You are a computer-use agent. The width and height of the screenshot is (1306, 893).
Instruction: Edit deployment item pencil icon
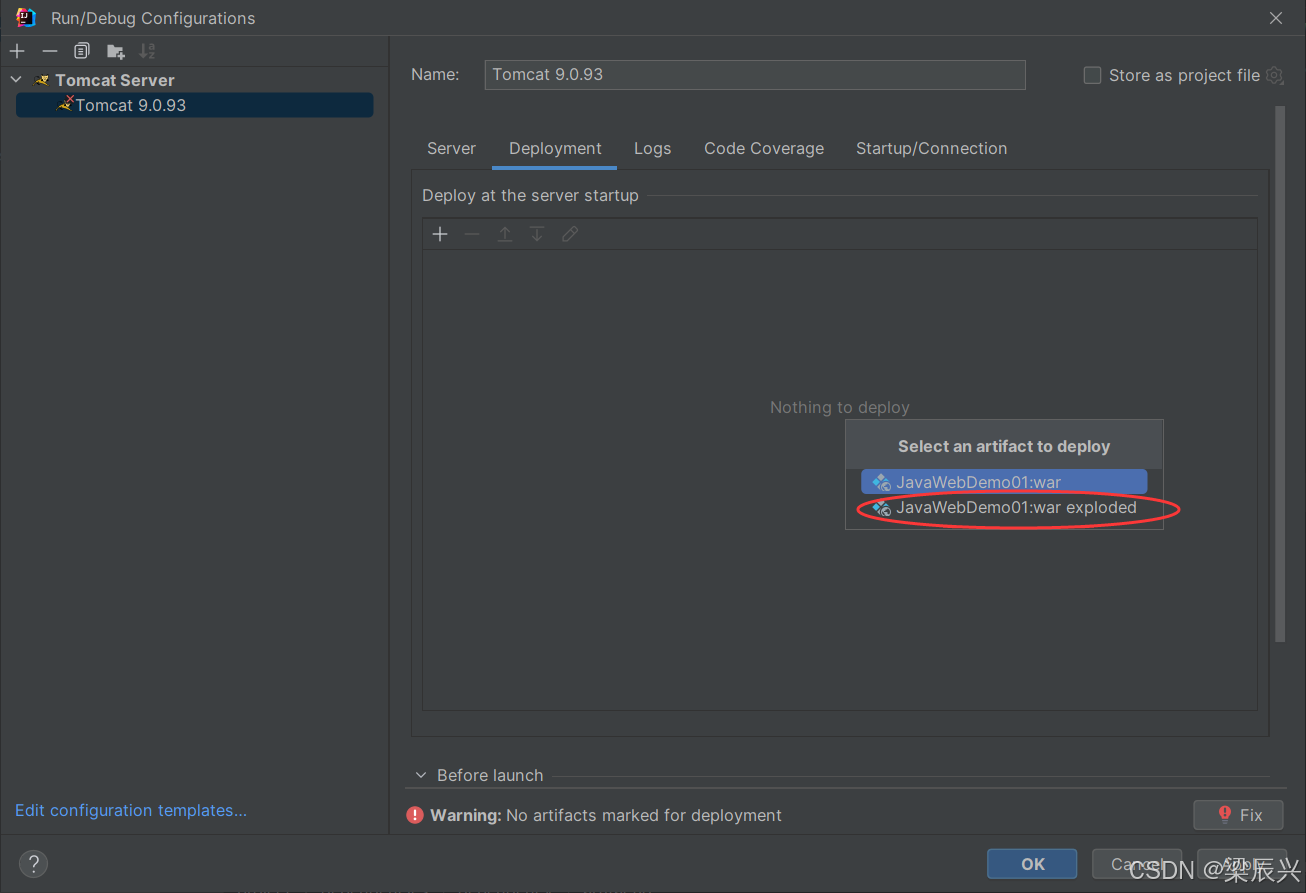(570, 234)
